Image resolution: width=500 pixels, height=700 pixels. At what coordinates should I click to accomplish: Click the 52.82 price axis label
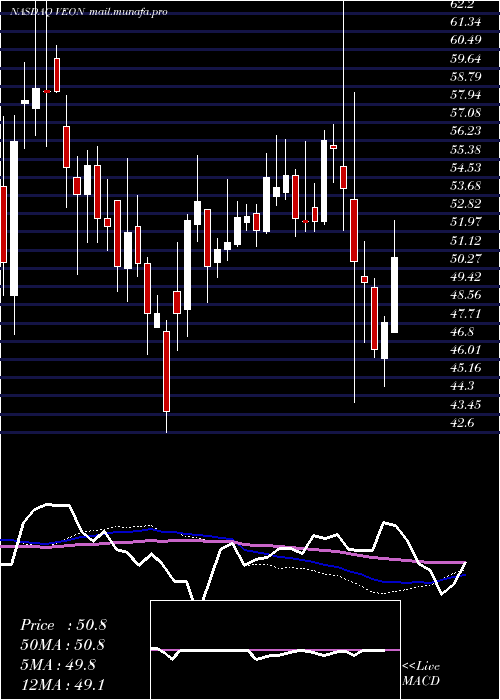pyautogui.click(x=466, y=204)
